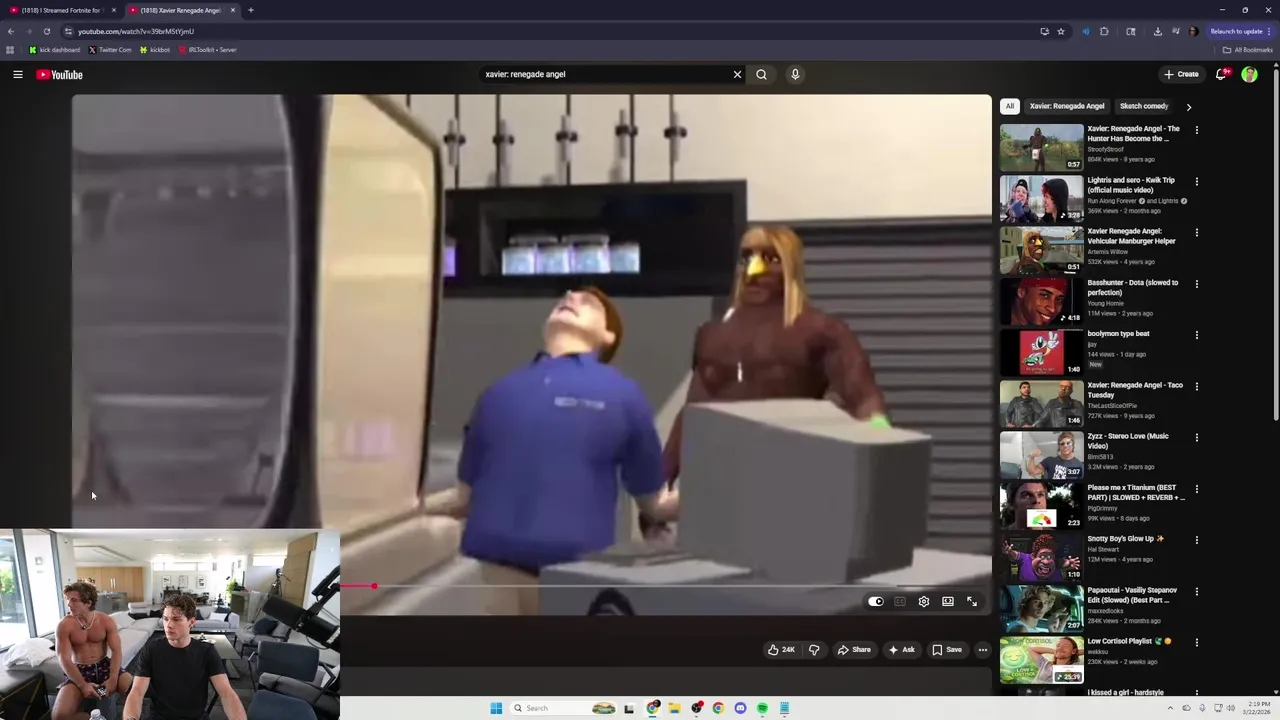Open All Bookmarks folder
The image size is (1280, 720).
(x=1248, y=50)
